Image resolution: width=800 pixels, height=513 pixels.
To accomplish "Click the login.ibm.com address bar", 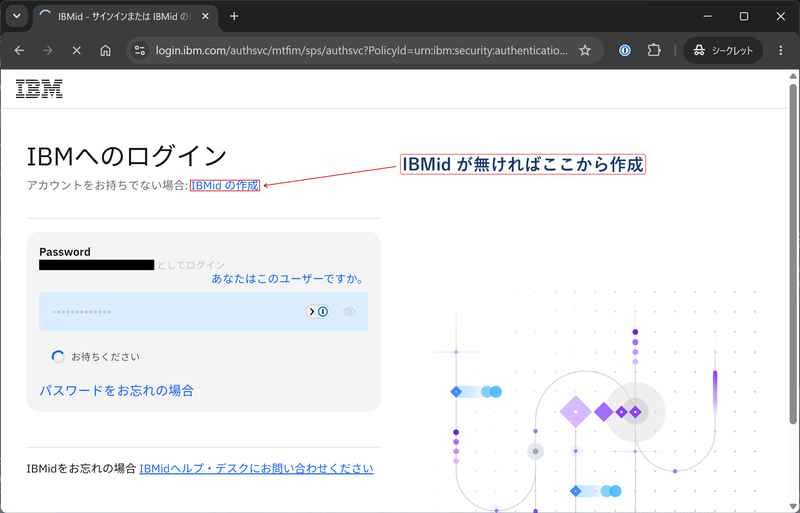I will (x=361, y=51).
